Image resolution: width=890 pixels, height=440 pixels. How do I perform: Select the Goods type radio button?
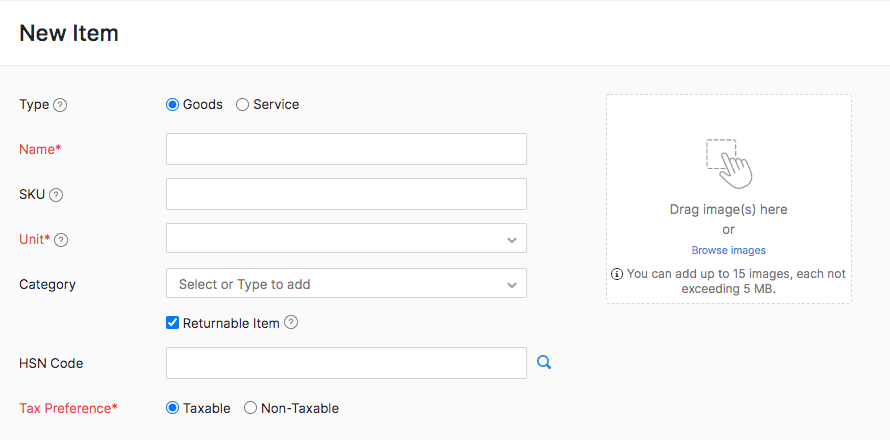(172, 105)
